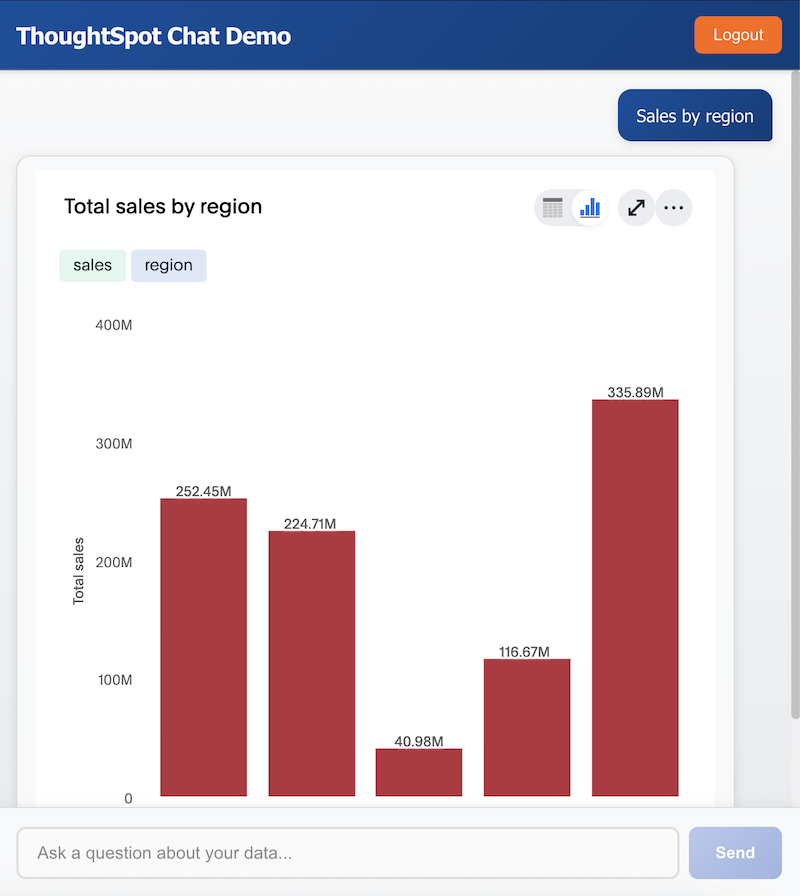Select the bar chart view icon

pyautogui.click(x=590, y=208)
